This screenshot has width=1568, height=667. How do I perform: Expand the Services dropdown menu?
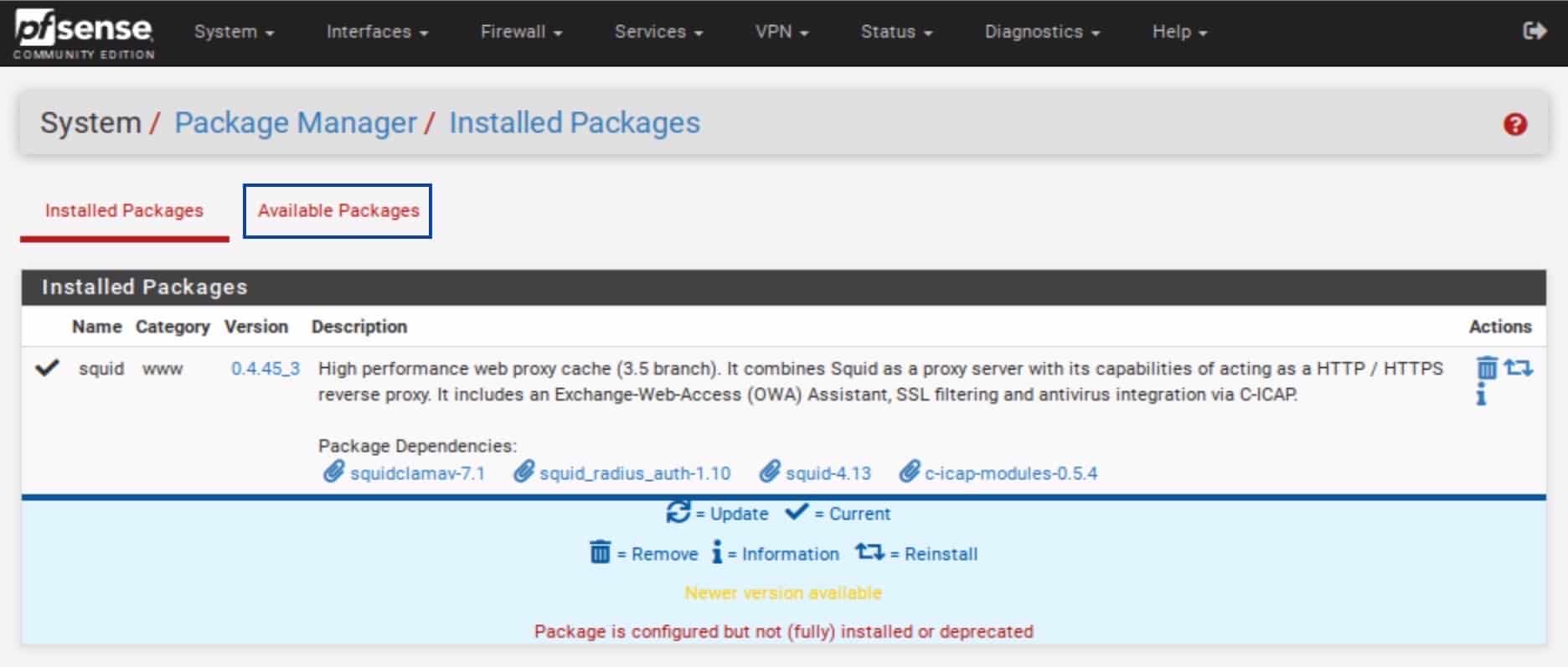tap(658, 32)
